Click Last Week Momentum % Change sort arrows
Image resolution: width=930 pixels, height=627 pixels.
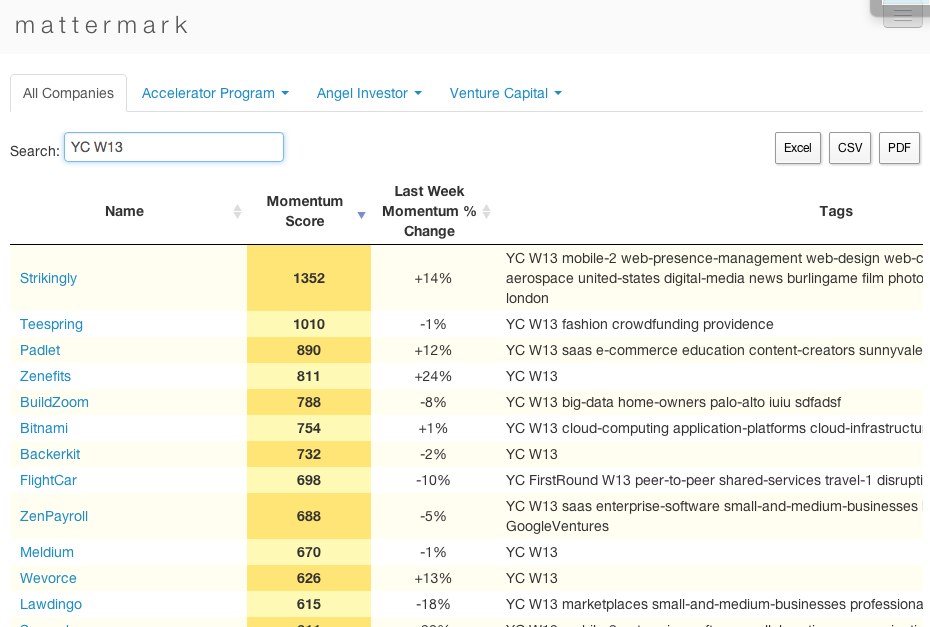click(x=487, y=211)
